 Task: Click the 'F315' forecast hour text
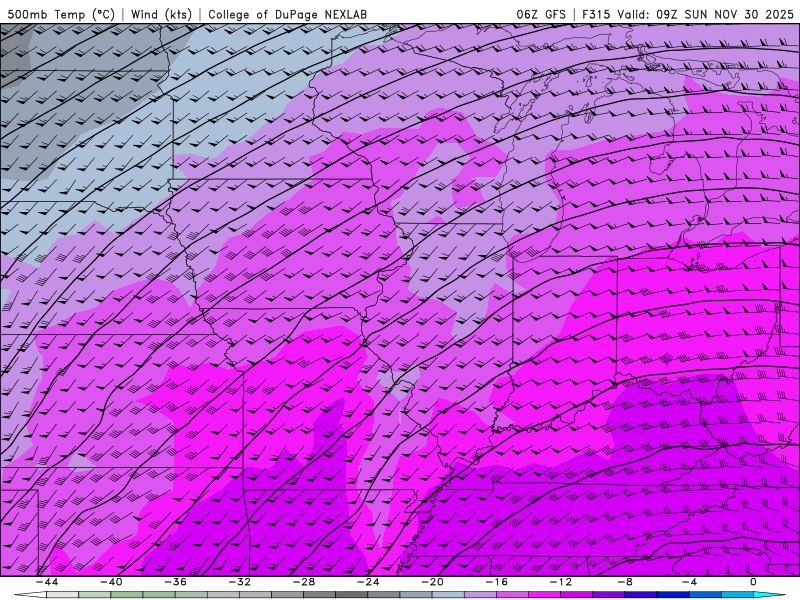coord(596,14)
